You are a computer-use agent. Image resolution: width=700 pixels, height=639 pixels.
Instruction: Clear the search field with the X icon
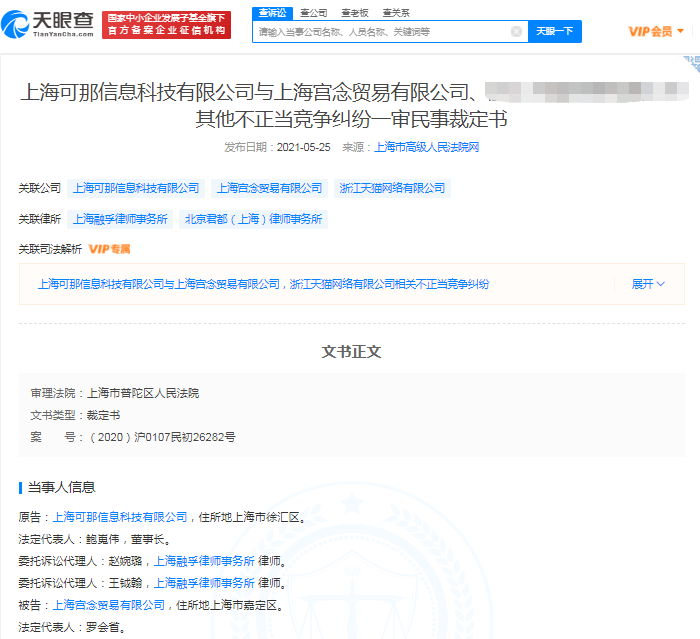click(x=516, y=31)
